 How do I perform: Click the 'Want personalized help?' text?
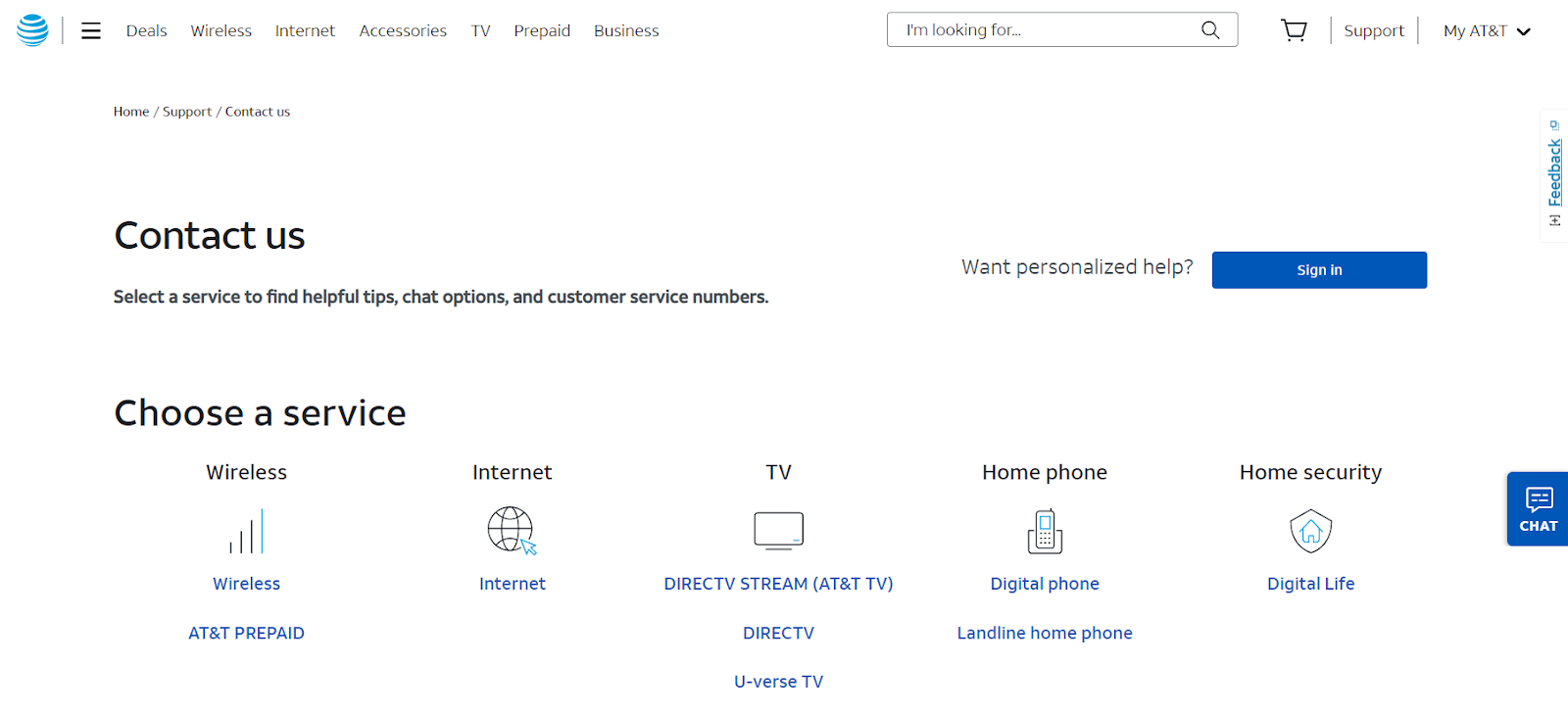[x=1077, y=267]
